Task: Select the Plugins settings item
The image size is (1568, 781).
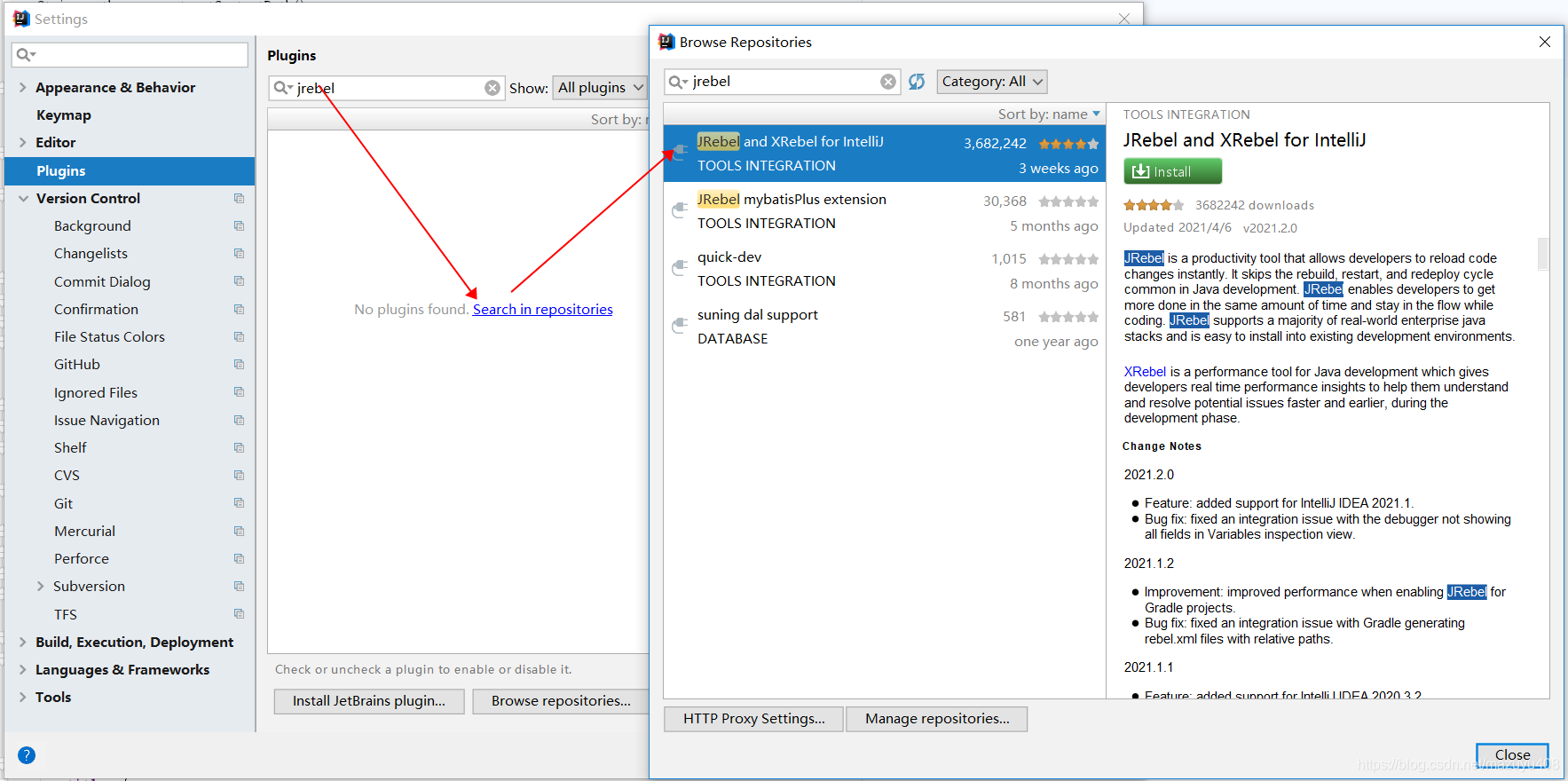Action: pyautogui.click(x=130, y=170)
